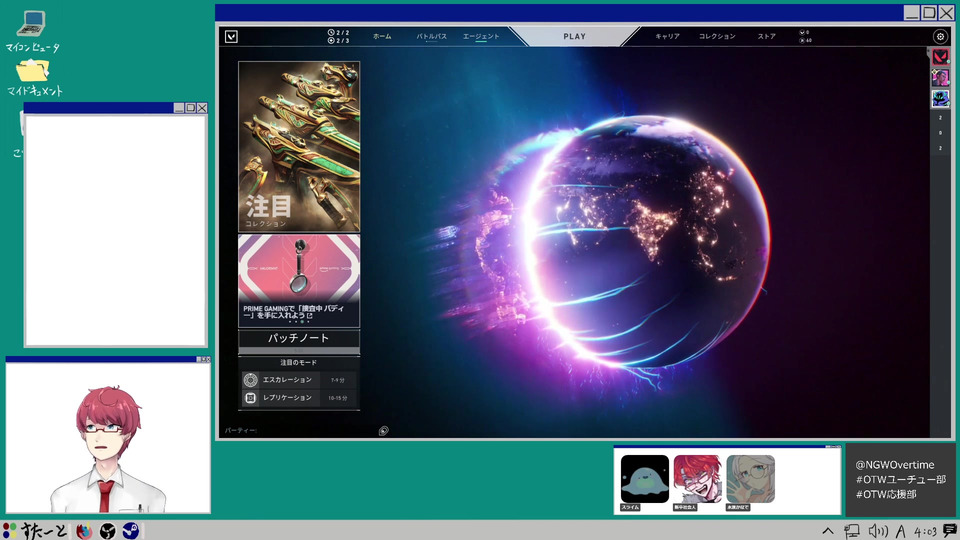Click the 注目のモード heading
960x540 pixels.
[x=299, y=362]
